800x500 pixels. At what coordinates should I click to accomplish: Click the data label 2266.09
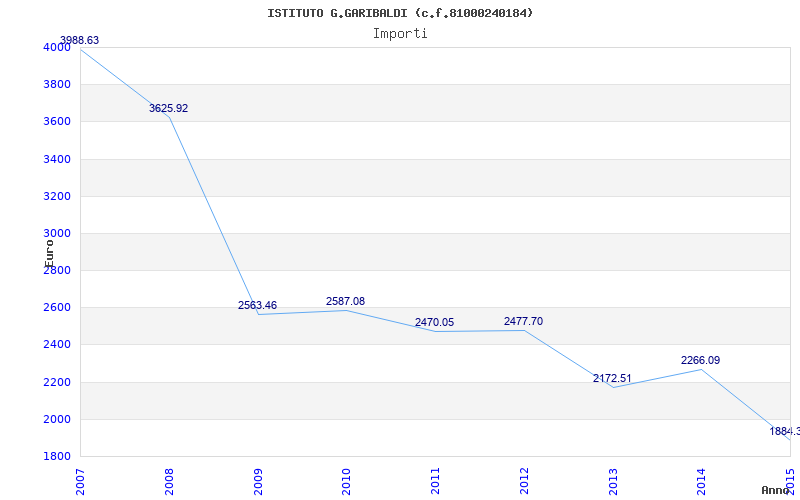[701, 360]
